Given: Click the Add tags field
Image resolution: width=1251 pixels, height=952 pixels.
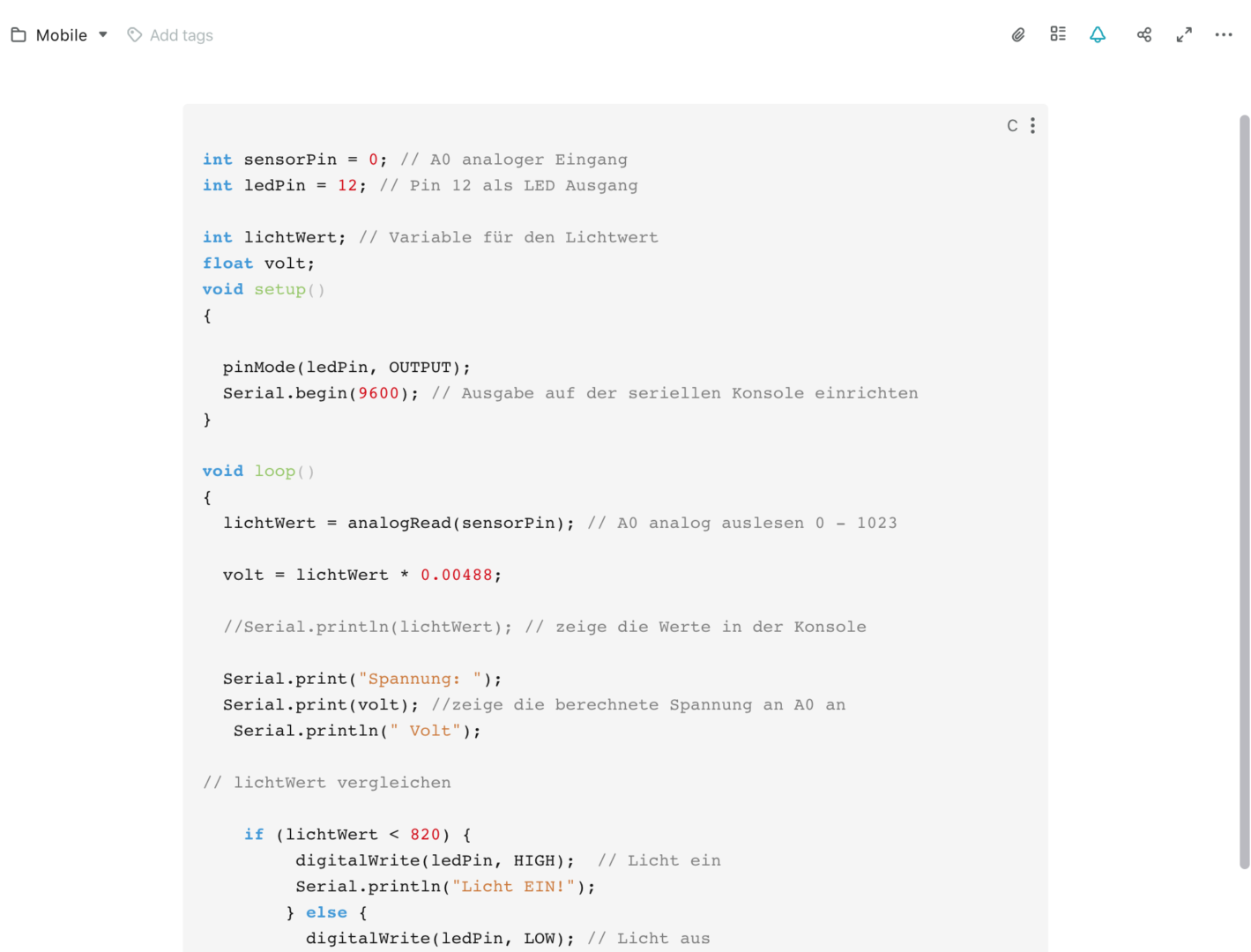Looking at the screenshot, I should click(182, 35).
